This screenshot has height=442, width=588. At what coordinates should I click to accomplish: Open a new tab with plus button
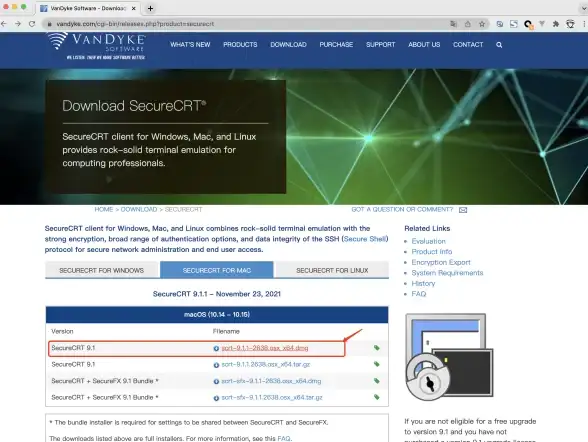(x=150, y=8)
